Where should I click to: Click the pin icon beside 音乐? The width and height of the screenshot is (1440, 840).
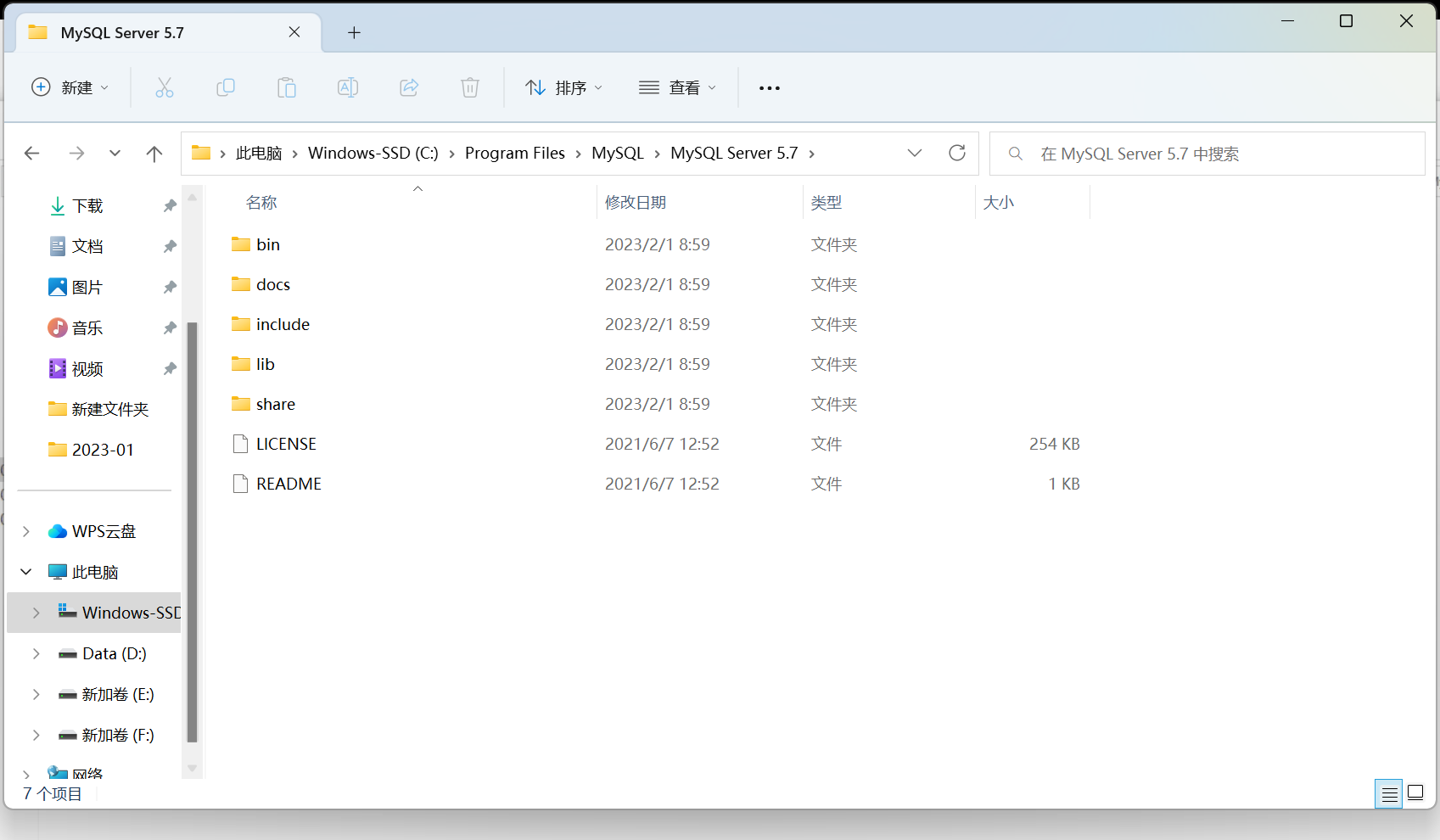tap(170, 328)
